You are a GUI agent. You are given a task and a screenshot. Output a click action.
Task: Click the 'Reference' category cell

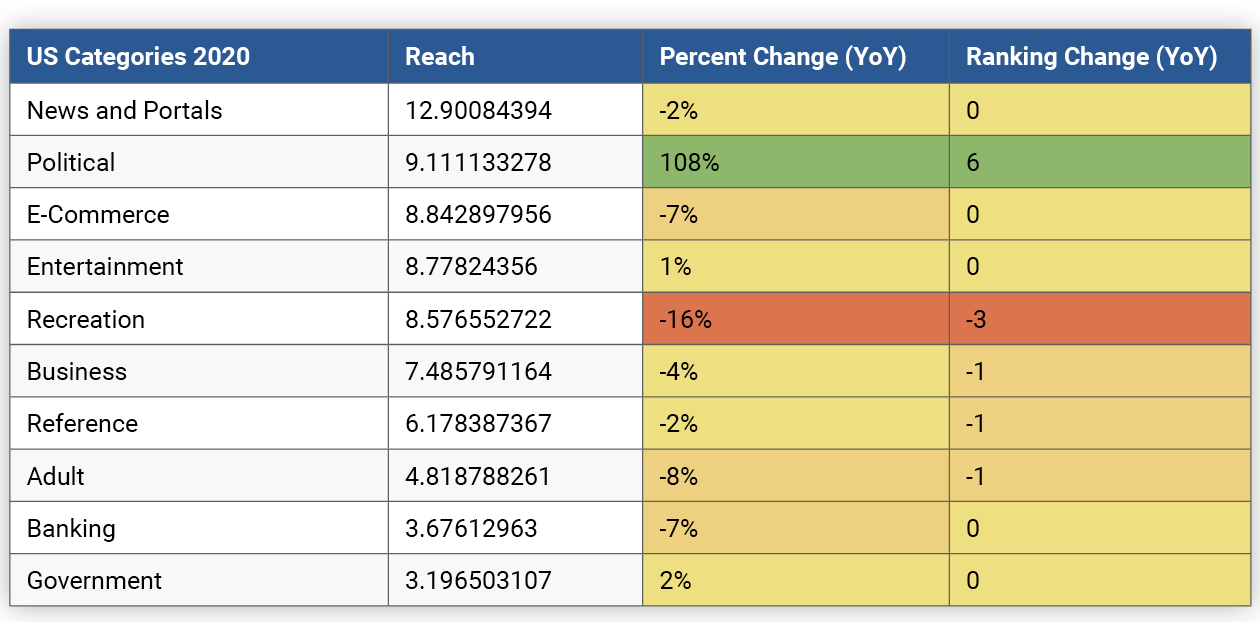point(82,423)
